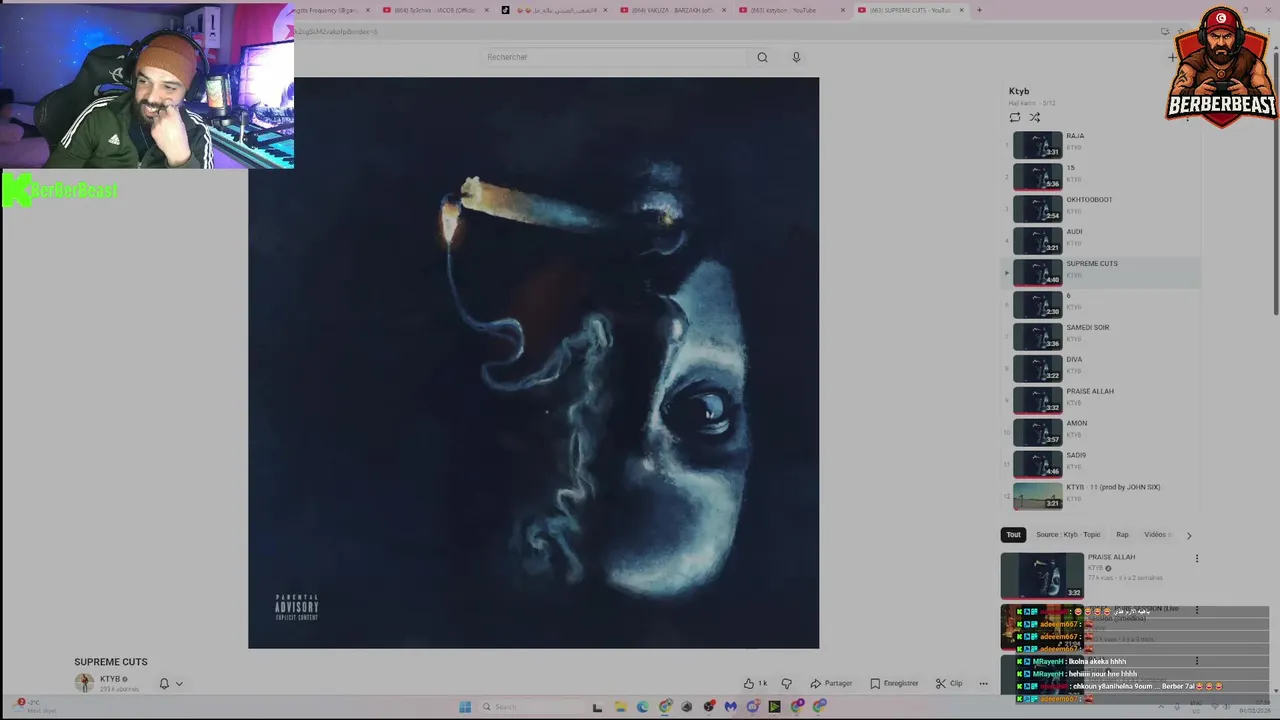
Task: Play SAMEDI SOIR from the playlist
Action: [1100, 337]
